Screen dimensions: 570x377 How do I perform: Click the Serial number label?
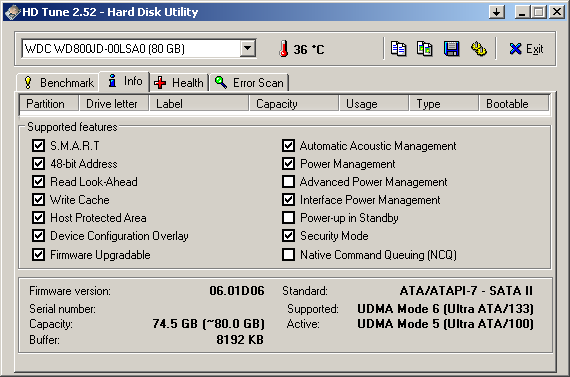tap(63, 309)
